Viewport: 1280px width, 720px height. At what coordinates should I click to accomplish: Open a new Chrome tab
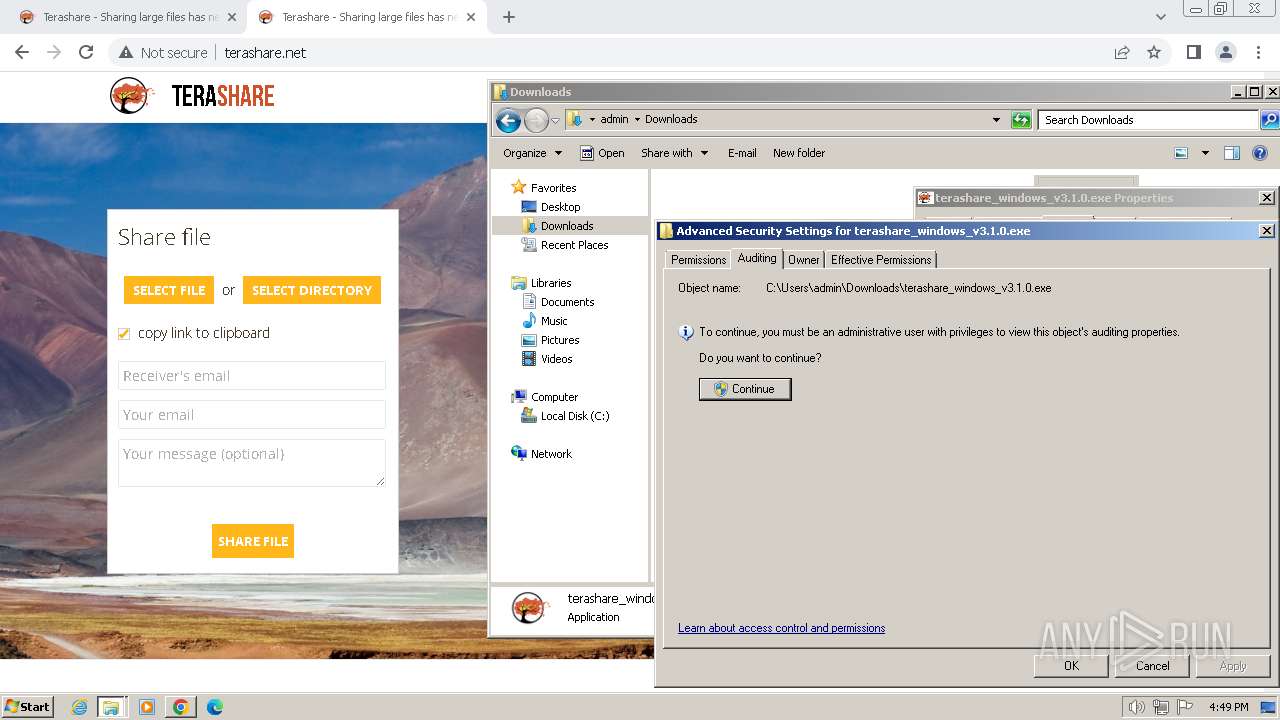[x=509, y=17]
